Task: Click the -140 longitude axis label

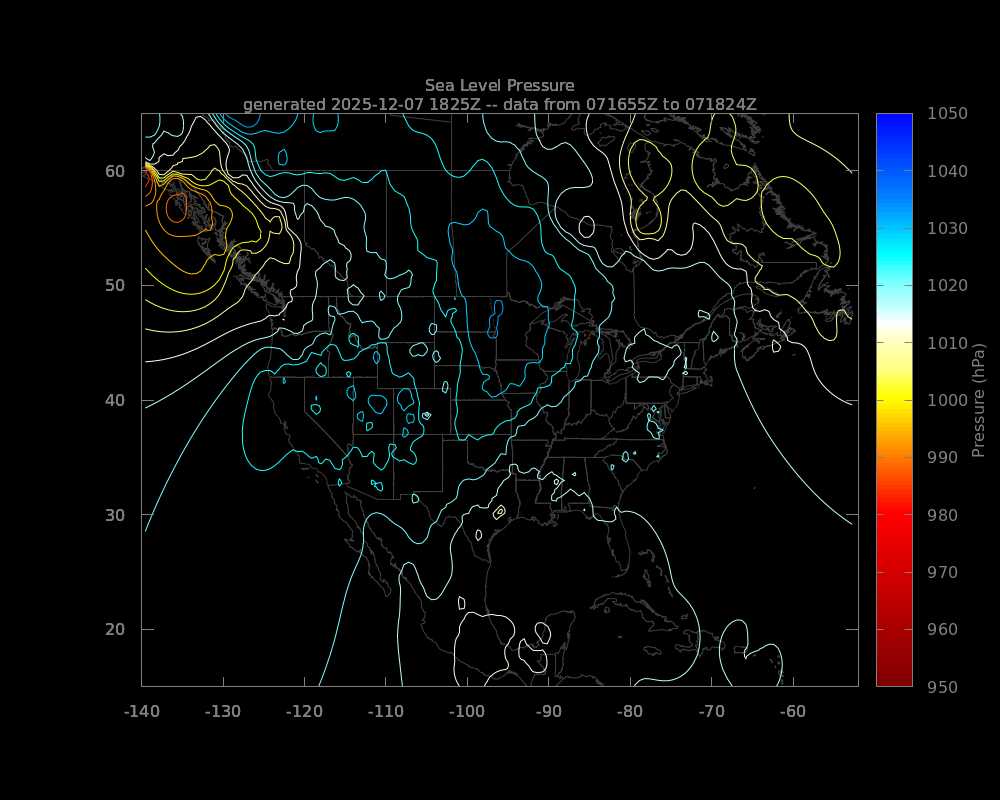Action: (141, 712)
